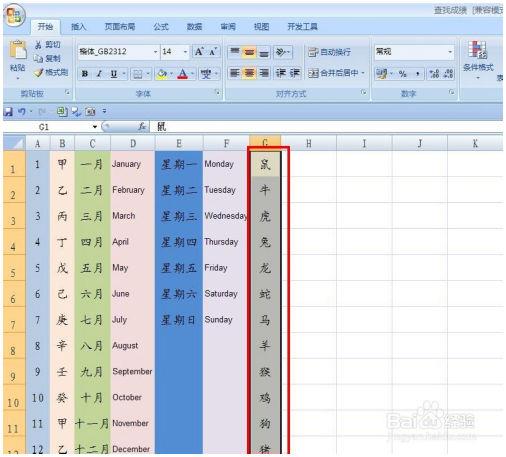
Task: Click the Undo arrow icon
Action: coord(22,111)
